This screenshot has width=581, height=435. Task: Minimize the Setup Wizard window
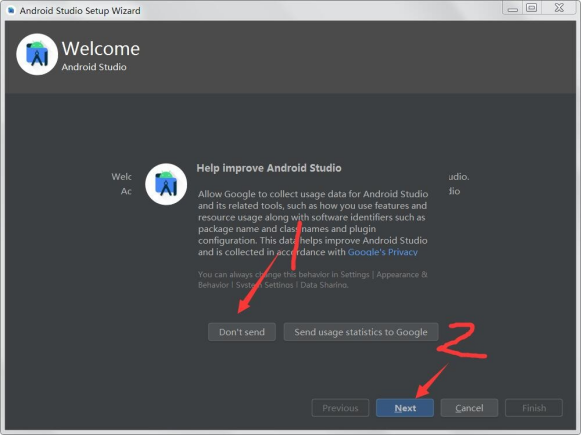(512, 8)
